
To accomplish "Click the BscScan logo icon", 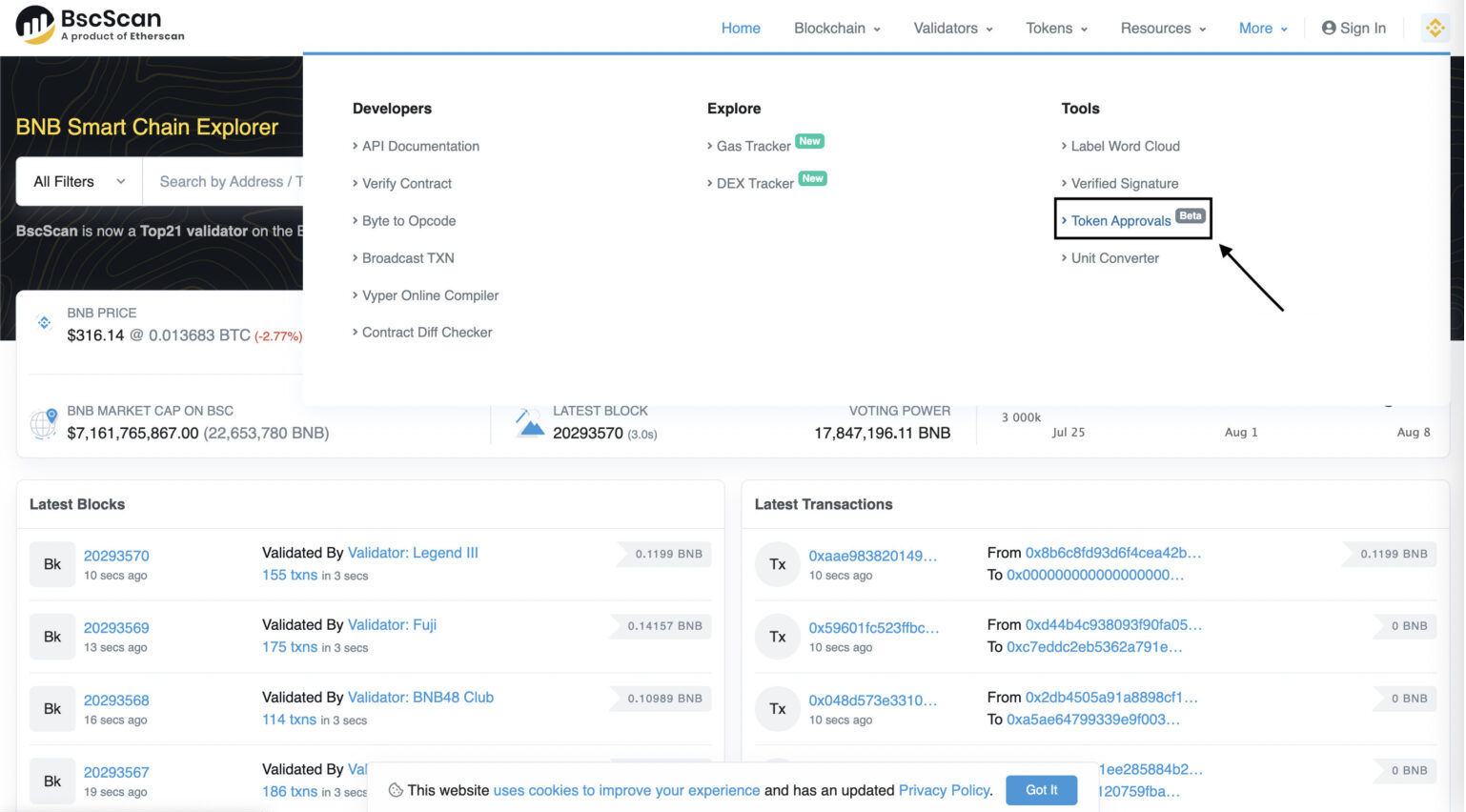I will pos(35,26).
